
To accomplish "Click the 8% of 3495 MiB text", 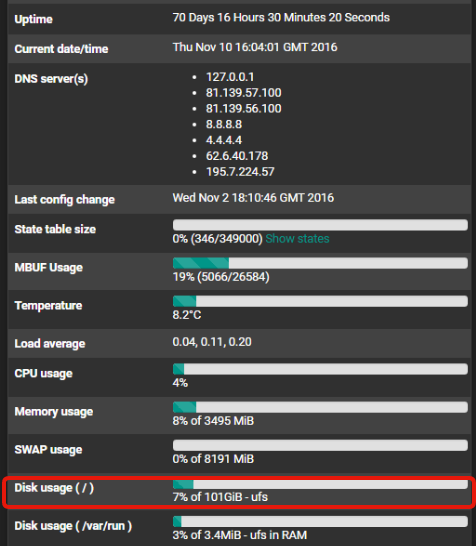I will [x=213, y=421].
